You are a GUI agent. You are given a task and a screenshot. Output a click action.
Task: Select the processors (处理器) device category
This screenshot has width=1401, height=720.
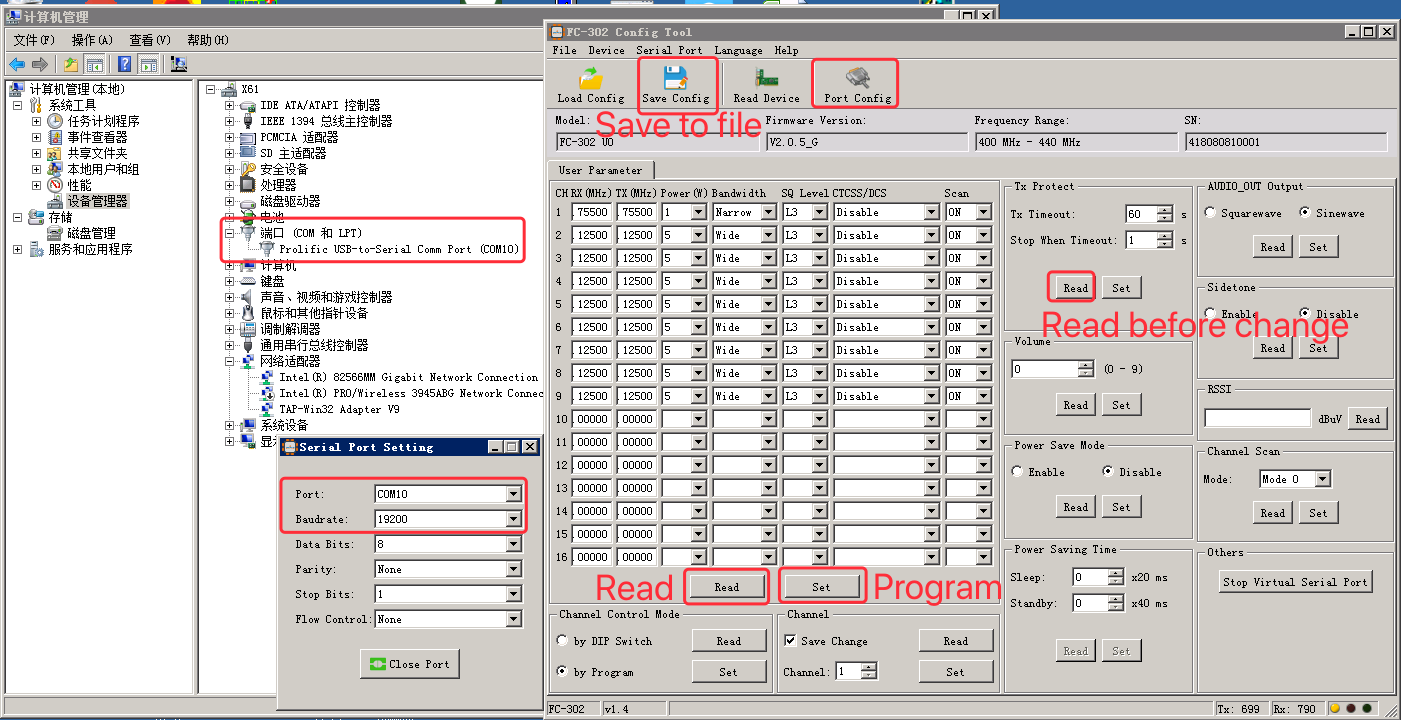point(278,185)
